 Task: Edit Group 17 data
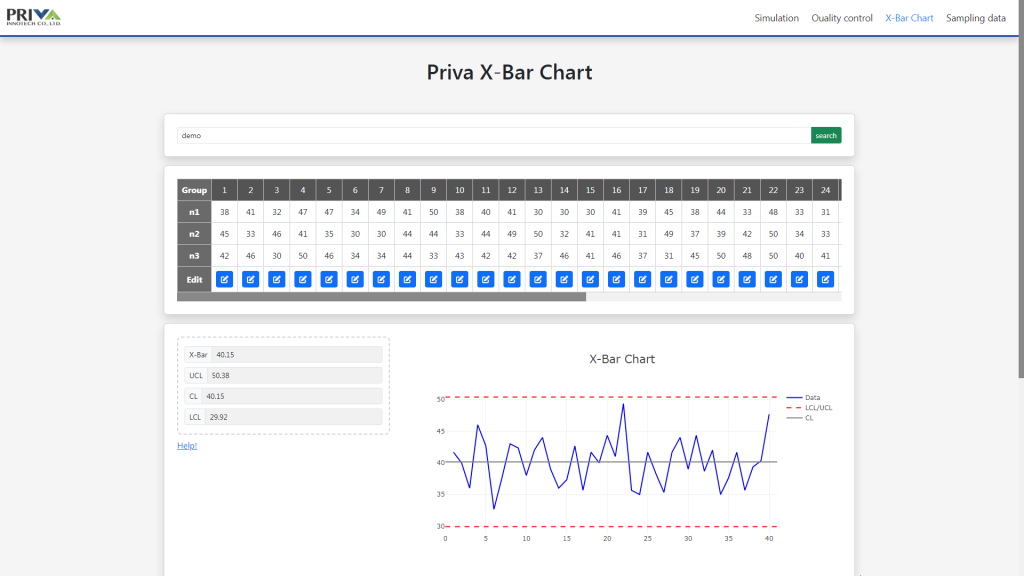tap(642, 280)
